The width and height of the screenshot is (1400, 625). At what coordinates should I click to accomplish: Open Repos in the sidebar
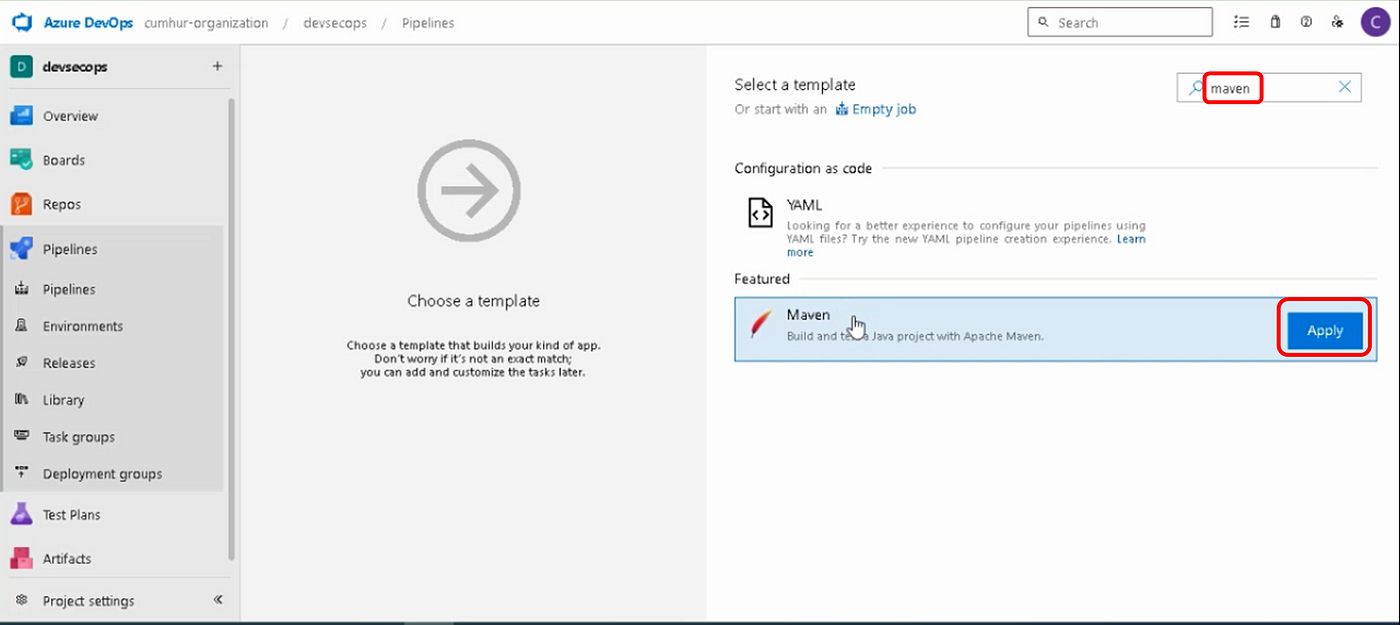coord(62,204)
